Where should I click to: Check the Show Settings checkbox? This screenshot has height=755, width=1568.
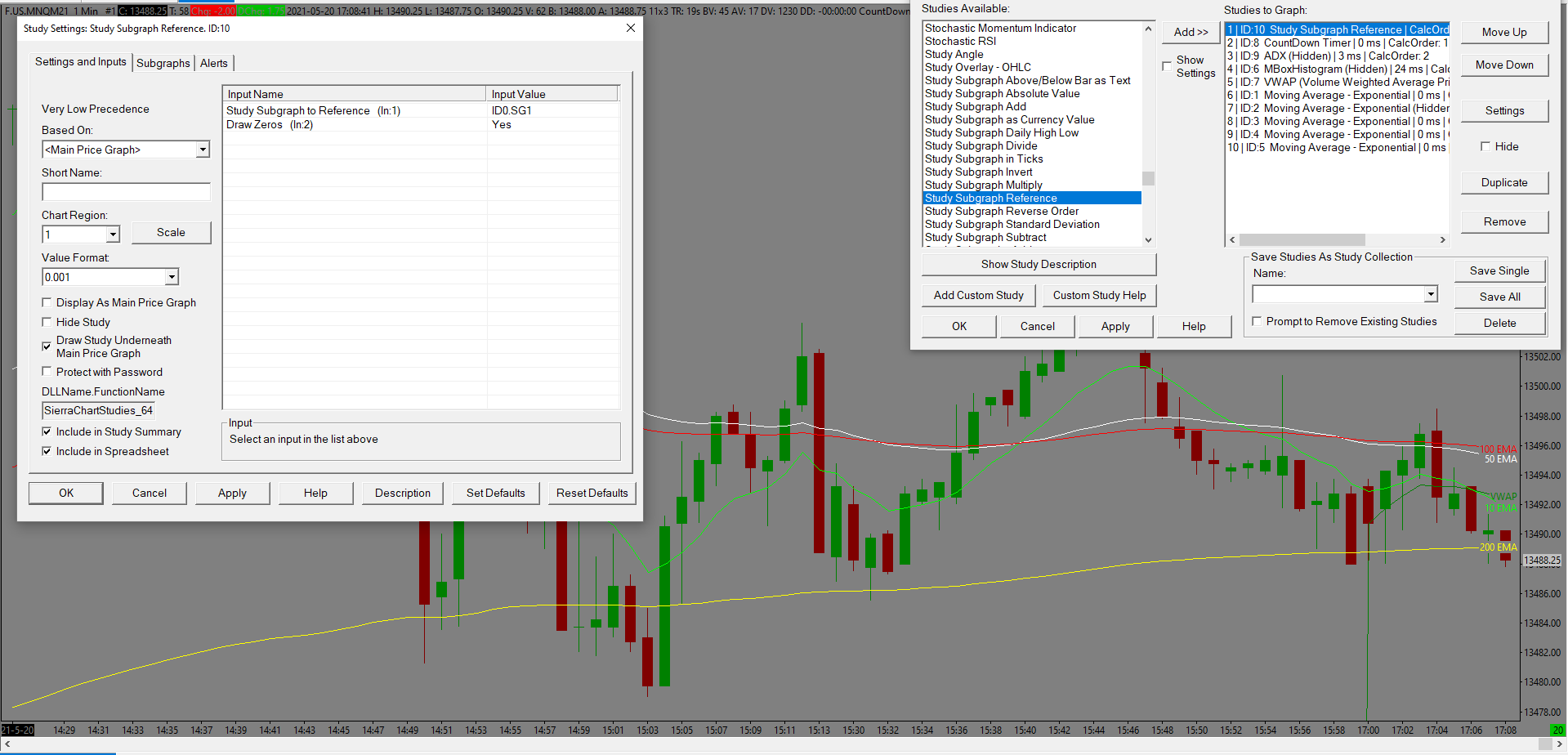click(x=1167, y=66)
